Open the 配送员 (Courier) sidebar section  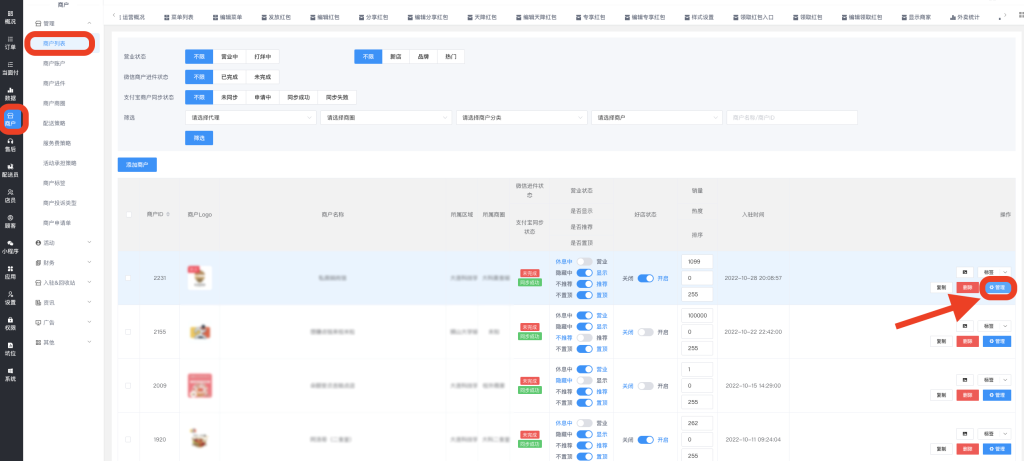(x=10, y=169)
